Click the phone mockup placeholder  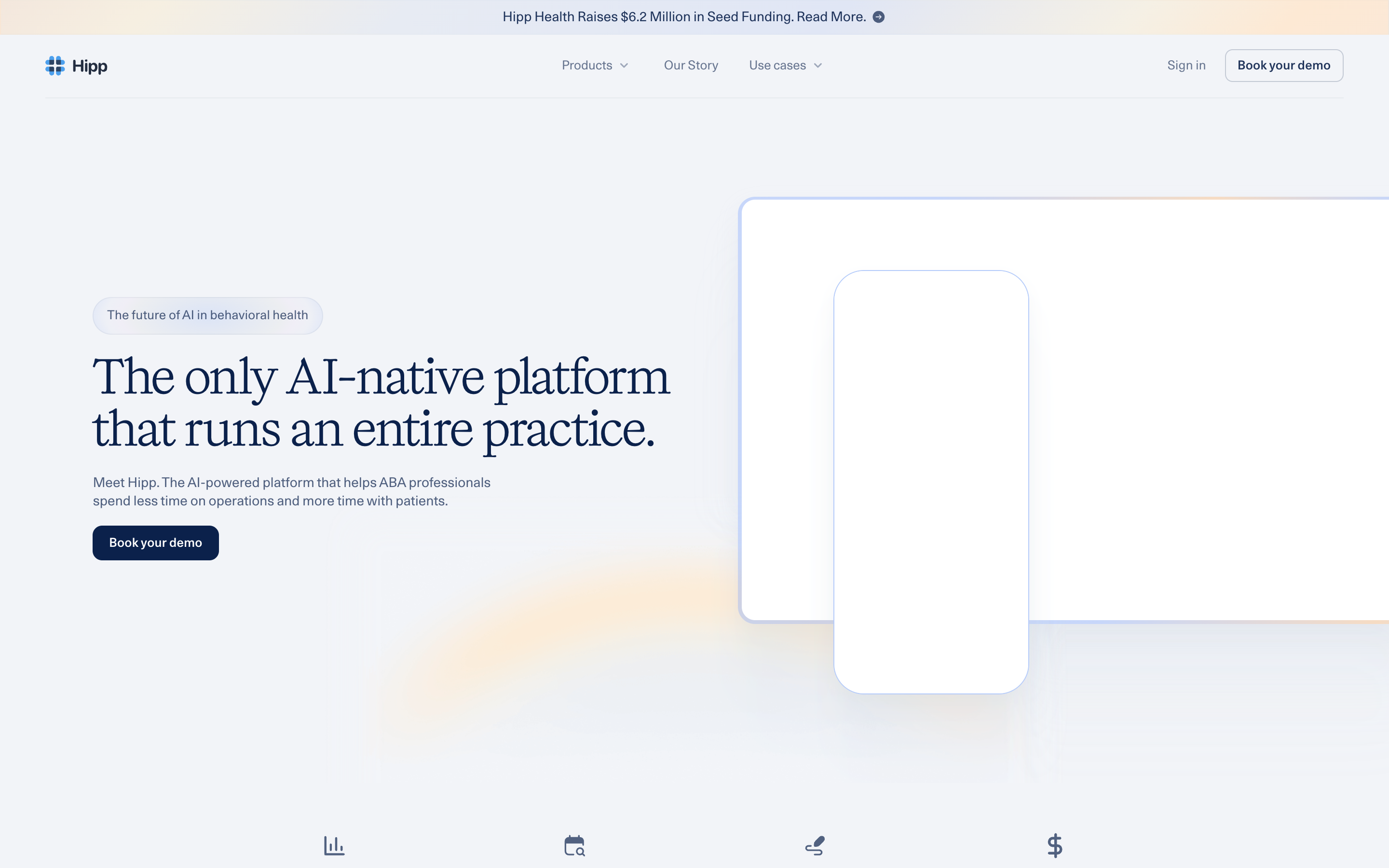point(930,482)
